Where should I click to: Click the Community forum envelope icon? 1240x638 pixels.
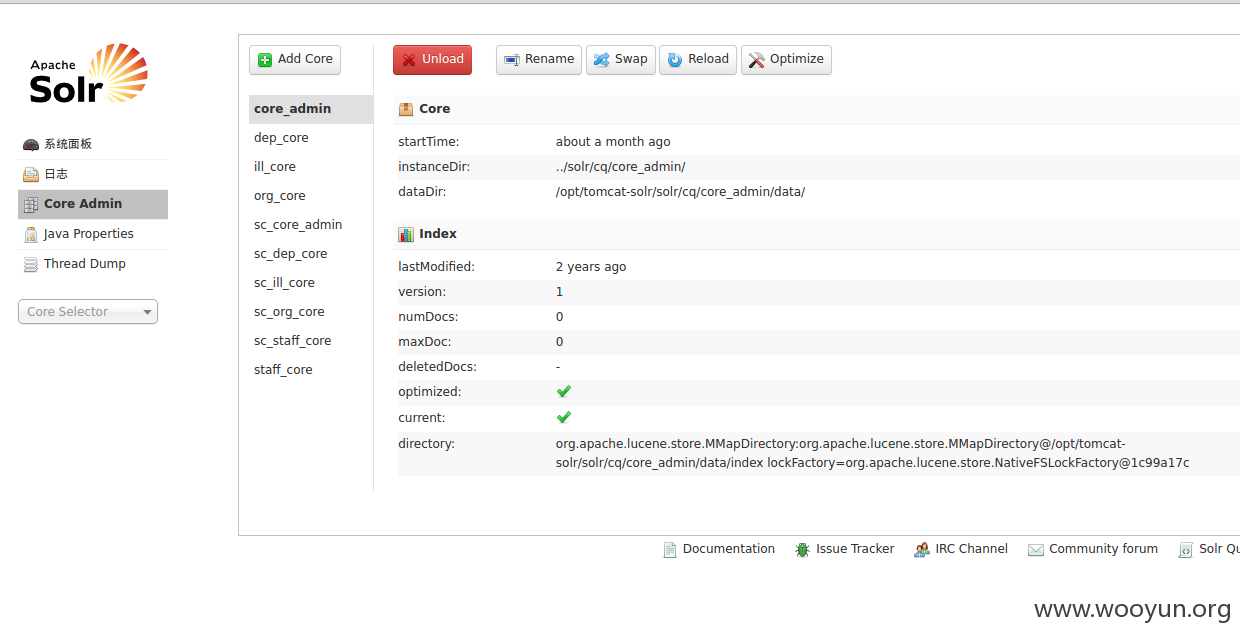pyautogui.click(x=1036, y=550)
